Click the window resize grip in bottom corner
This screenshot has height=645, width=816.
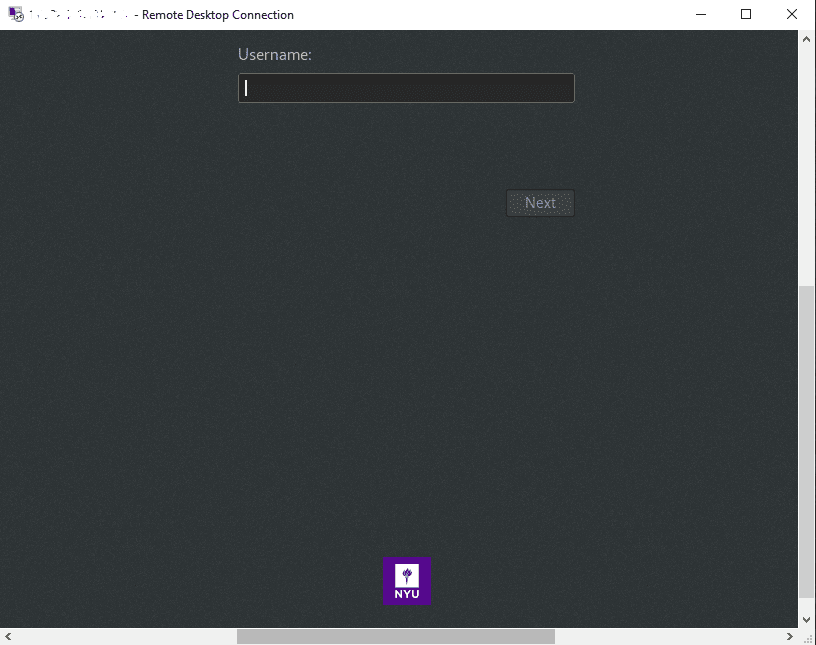[x=807, y=637]
